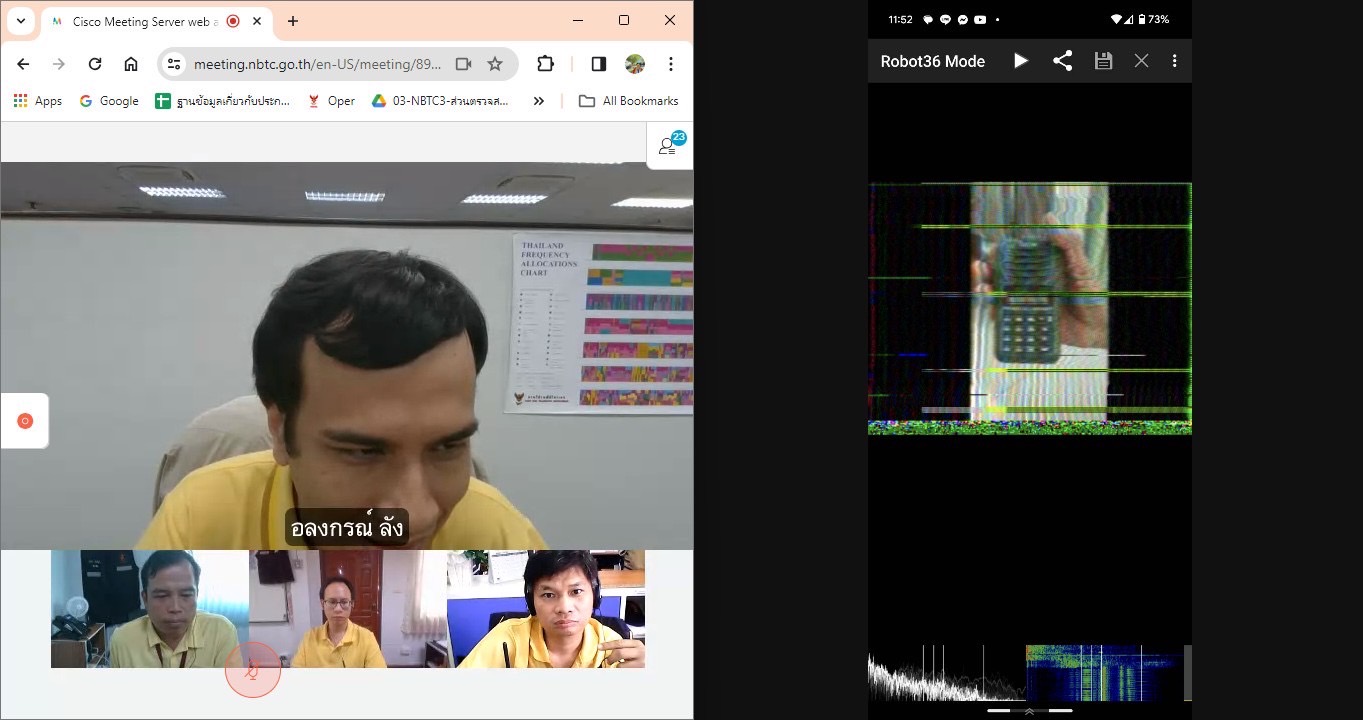Go forward in Chrome
1363x720 pixels.
[59, 64]
